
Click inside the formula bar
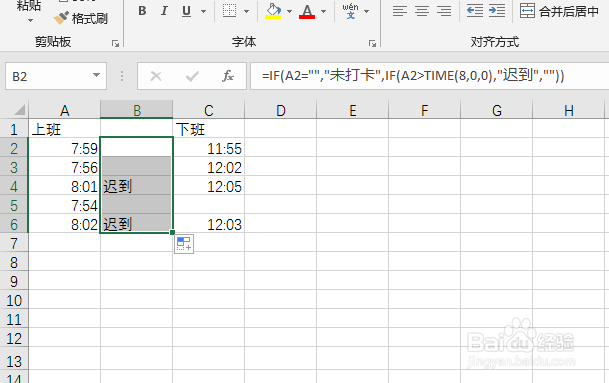click(x=430, y=76)
